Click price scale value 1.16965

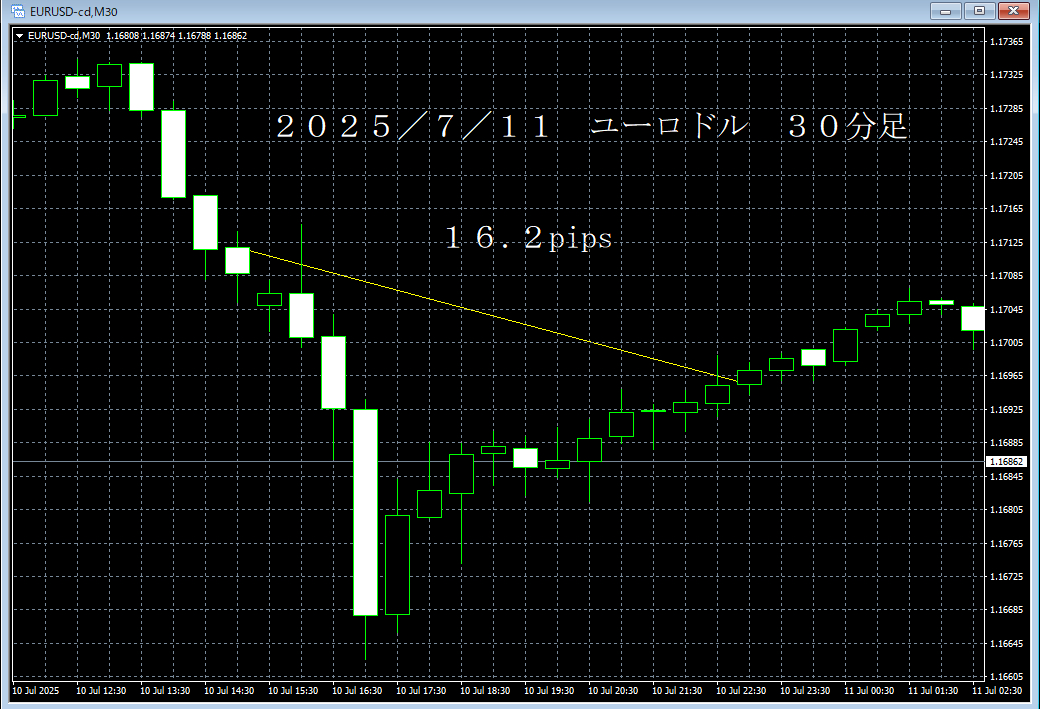click(1006, 376)
